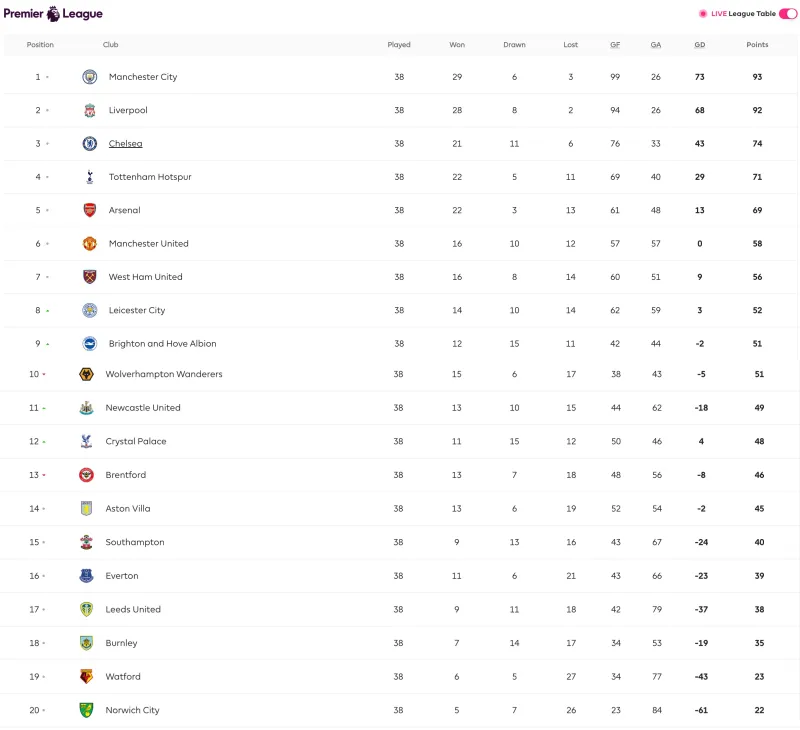This screenshot has height=730, width=800.
Task: Click the Tottenham Hotspur crest icon
Action: (x=90, y=177)
